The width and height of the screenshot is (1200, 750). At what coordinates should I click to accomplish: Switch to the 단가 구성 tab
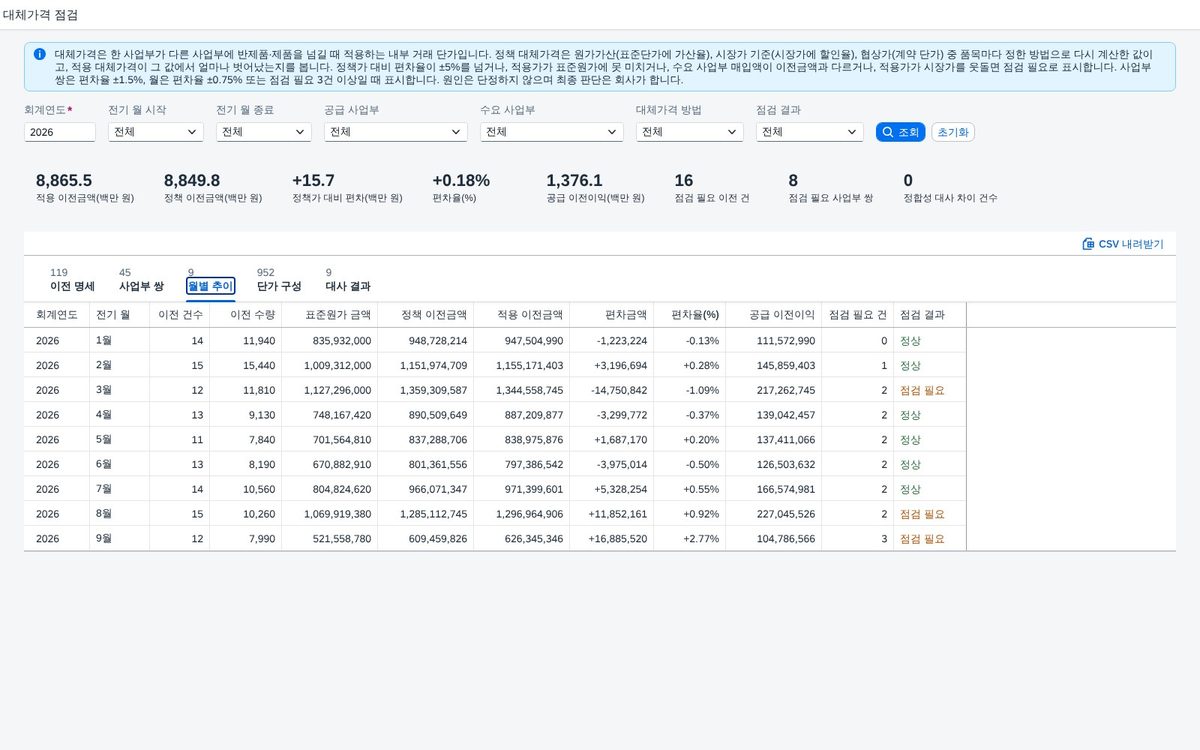click(x=279, y=280)
